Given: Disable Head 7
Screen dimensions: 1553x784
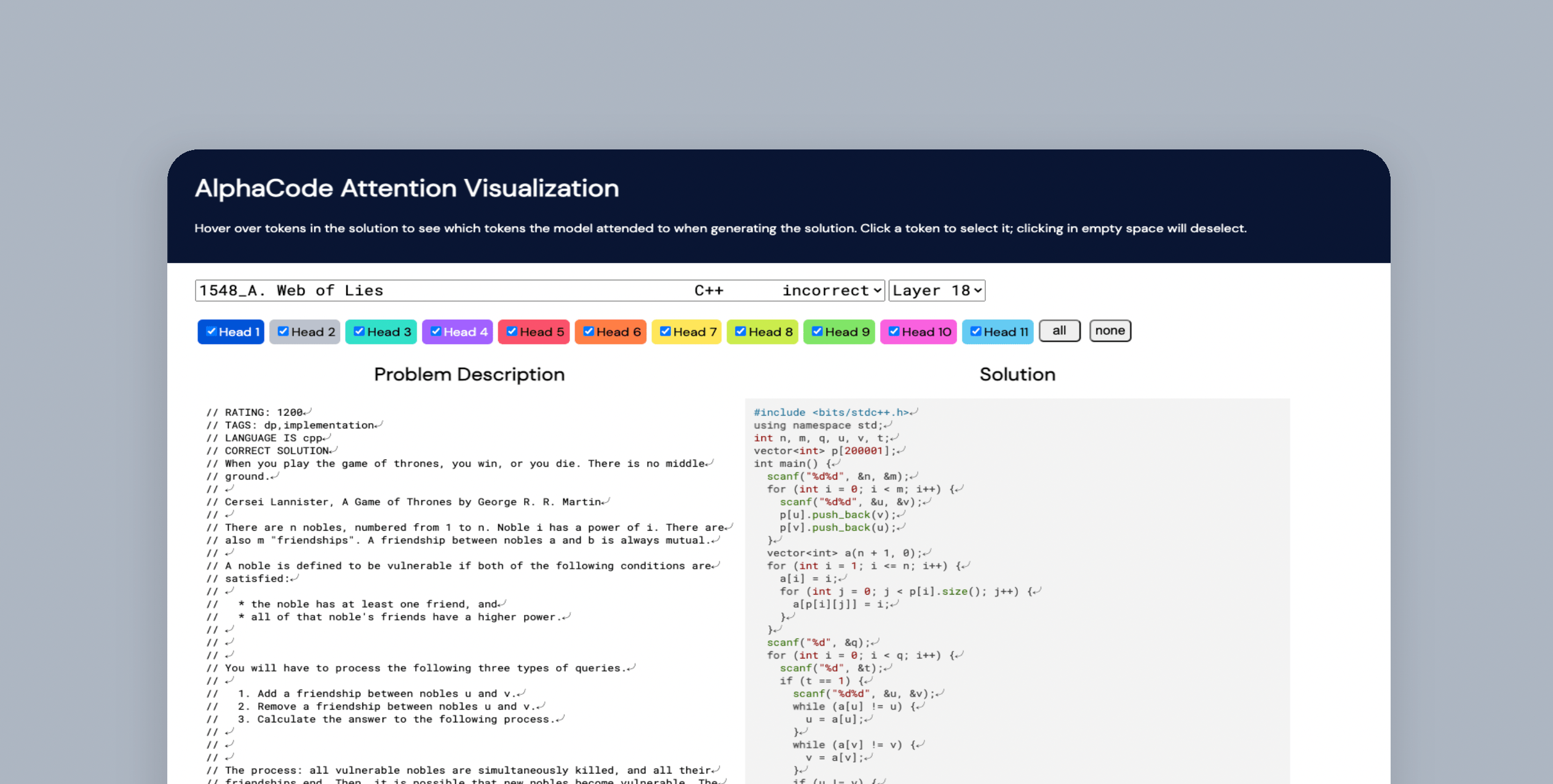Looking at the screenshot, I should click(x=665, y=331).
